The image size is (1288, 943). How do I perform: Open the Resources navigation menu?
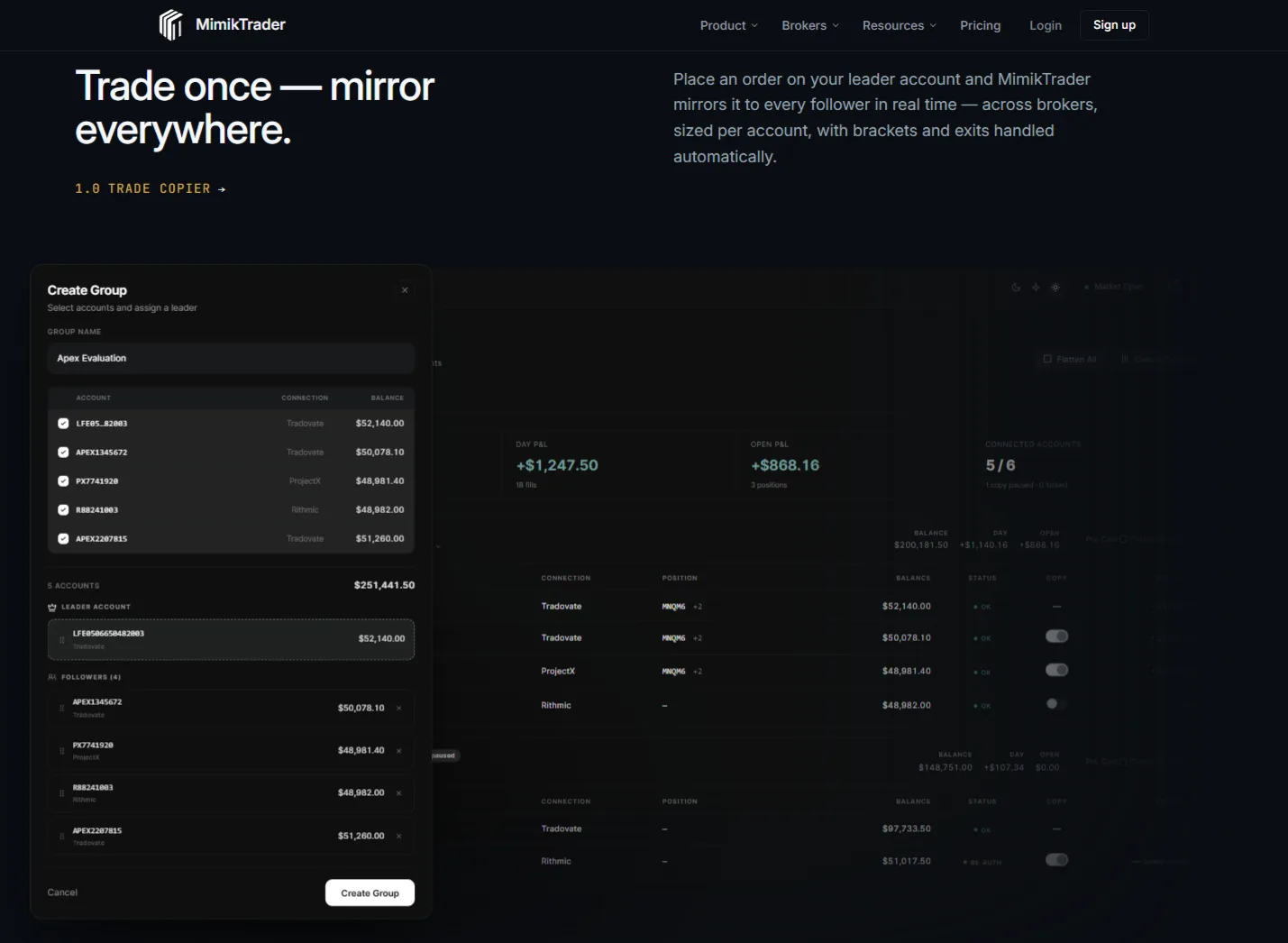[900, 25]
